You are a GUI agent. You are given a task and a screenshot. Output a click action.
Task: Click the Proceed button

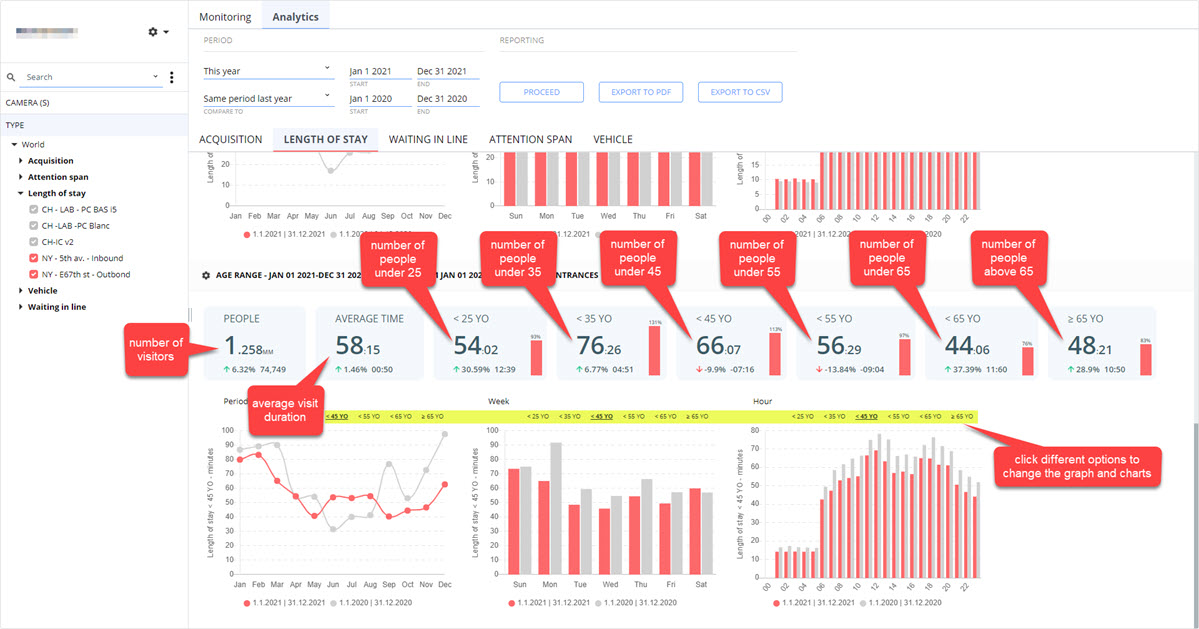pos(541,92)
